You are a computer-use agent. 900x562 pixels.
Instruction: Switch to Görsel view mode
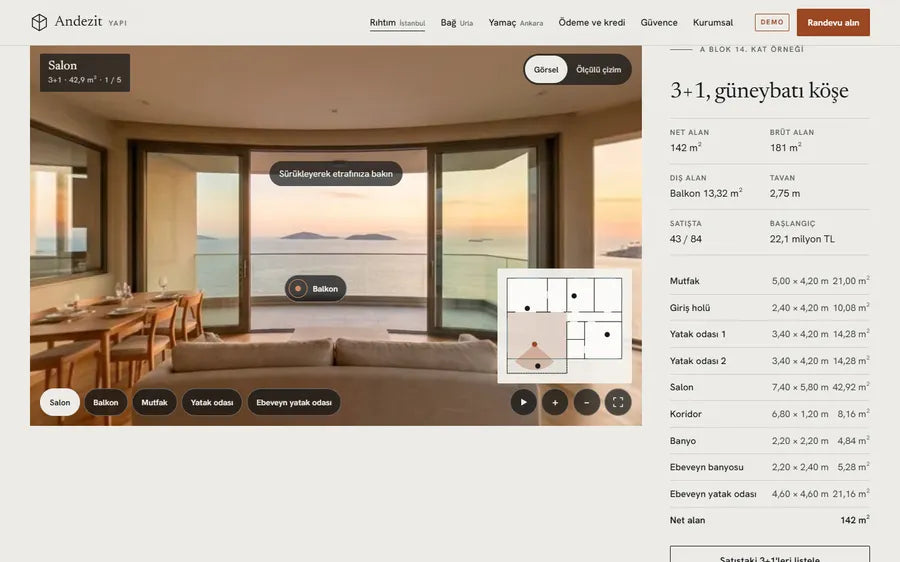pos(546,69)
